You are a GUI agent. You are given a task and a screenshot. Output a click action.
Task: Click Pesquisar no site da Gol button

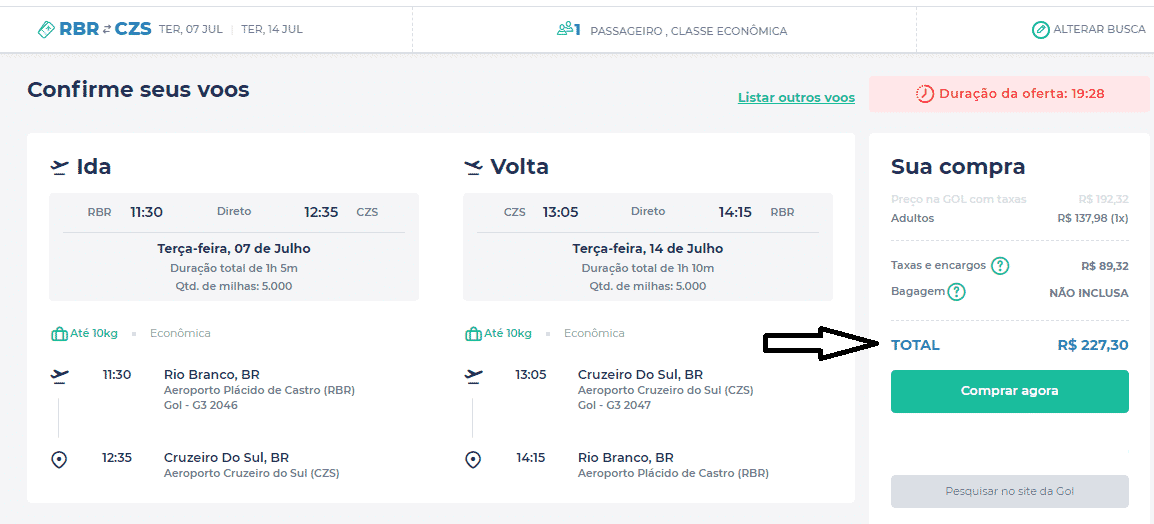[1009, 492]
